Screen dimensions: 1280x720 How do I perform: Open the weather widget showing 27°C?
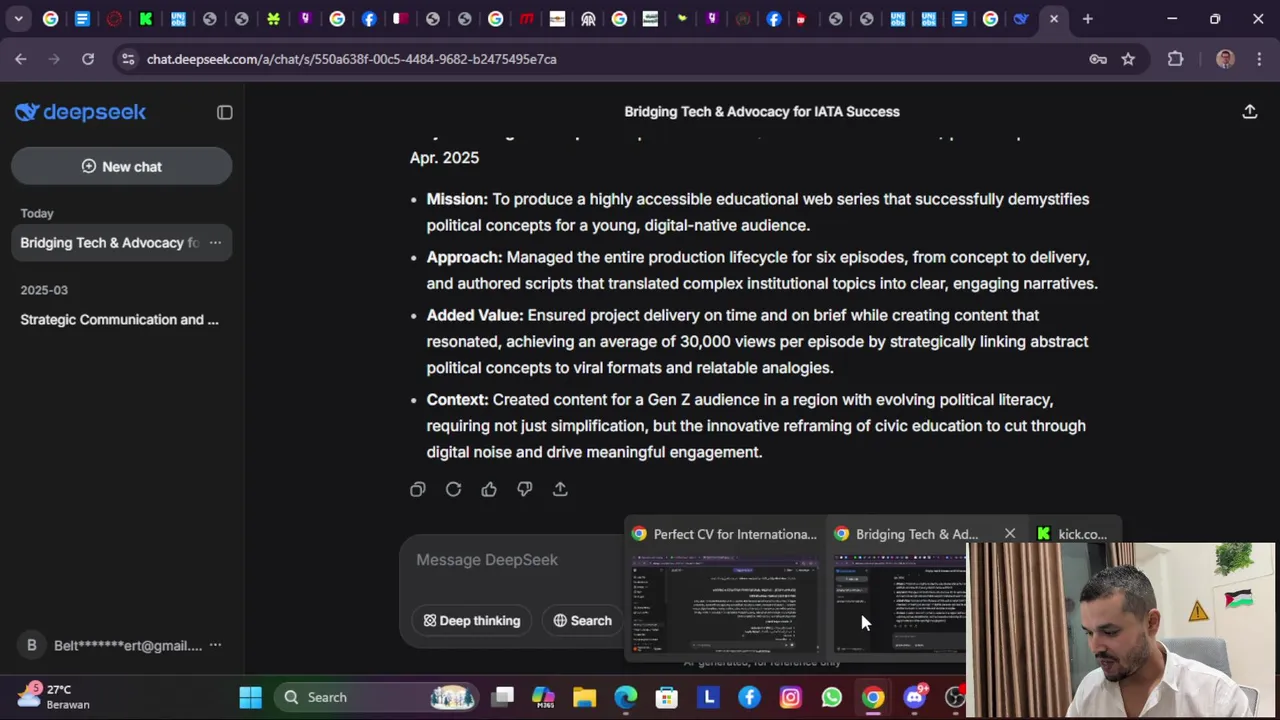point(53,697)
